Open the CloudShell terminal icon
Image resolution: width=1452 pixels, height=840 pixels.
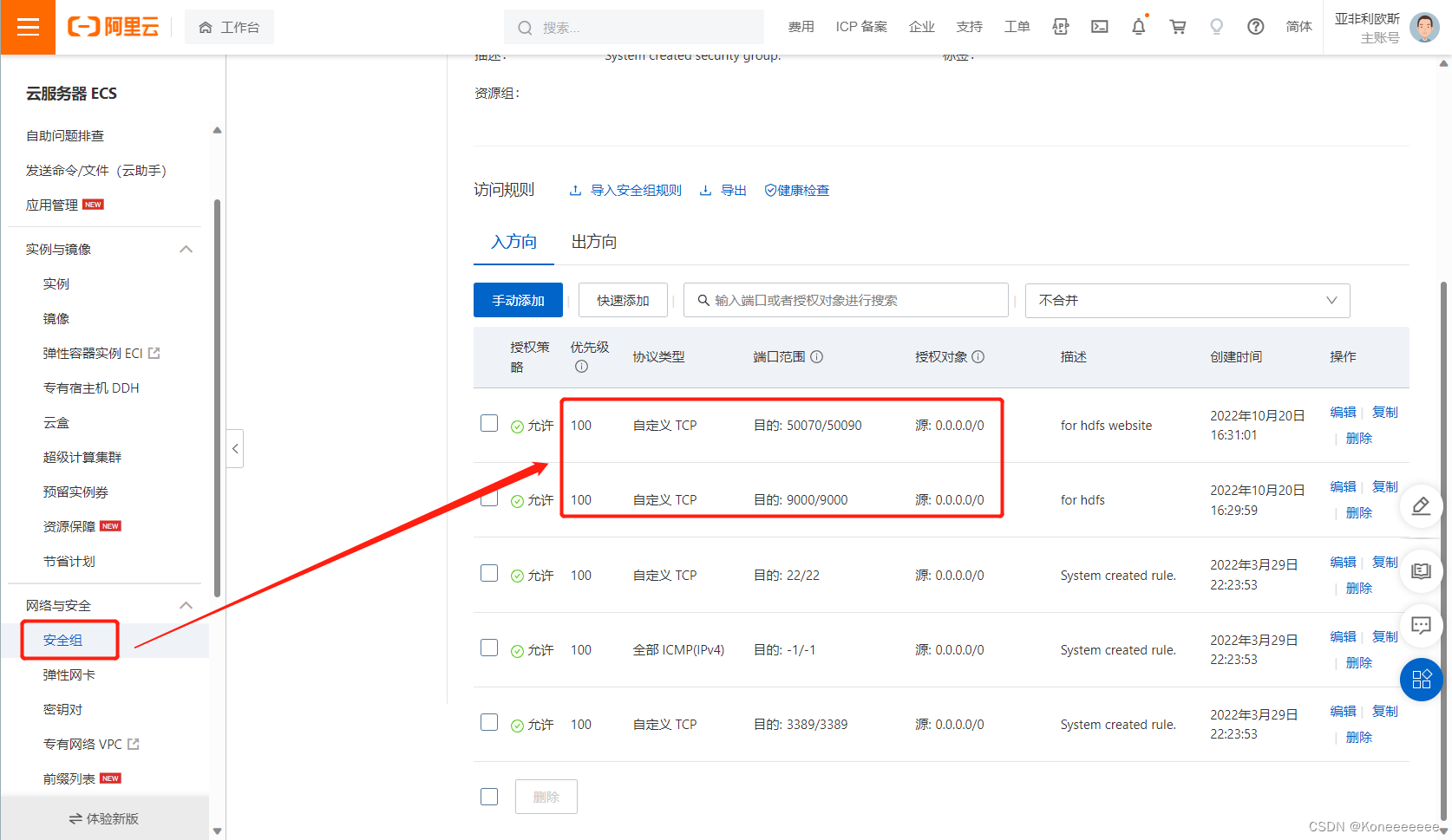click(x=1099, y=26)
